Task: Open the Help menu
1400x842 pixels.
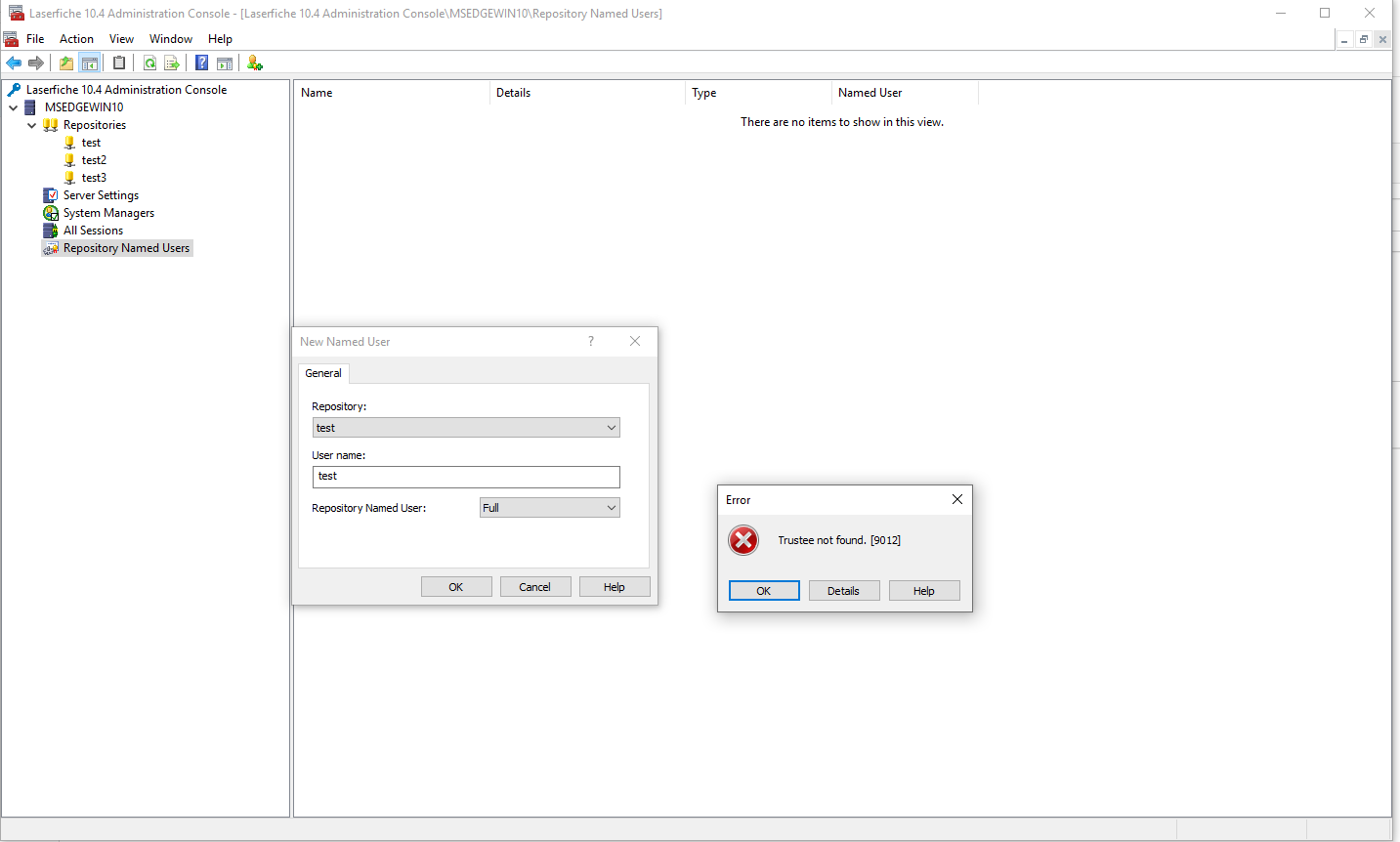Action: click(220, 39)
